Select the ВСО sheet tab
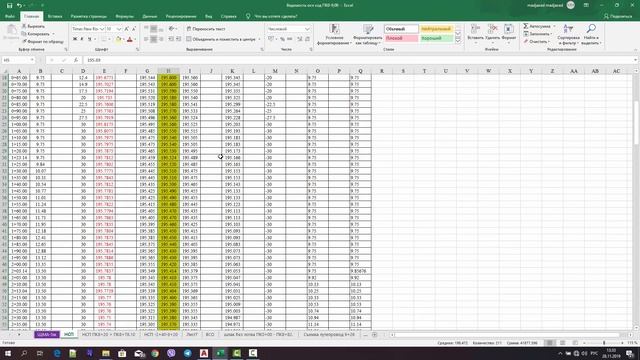640x360 pixels. [x=210, y=335]
